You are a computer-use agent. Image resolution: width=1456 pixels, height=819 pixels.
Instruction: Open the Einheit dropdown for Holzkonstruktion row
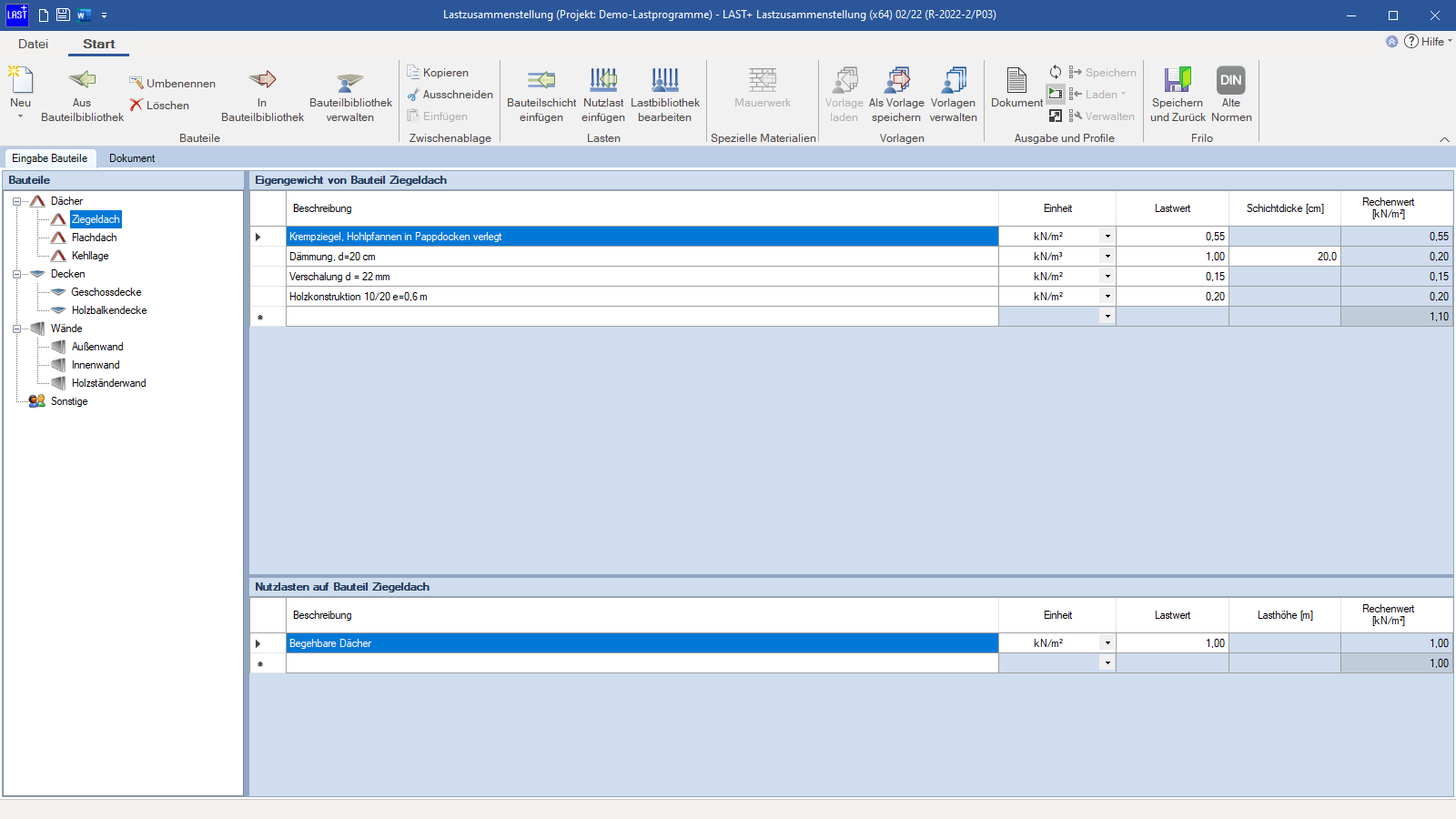pos(1107,297)
